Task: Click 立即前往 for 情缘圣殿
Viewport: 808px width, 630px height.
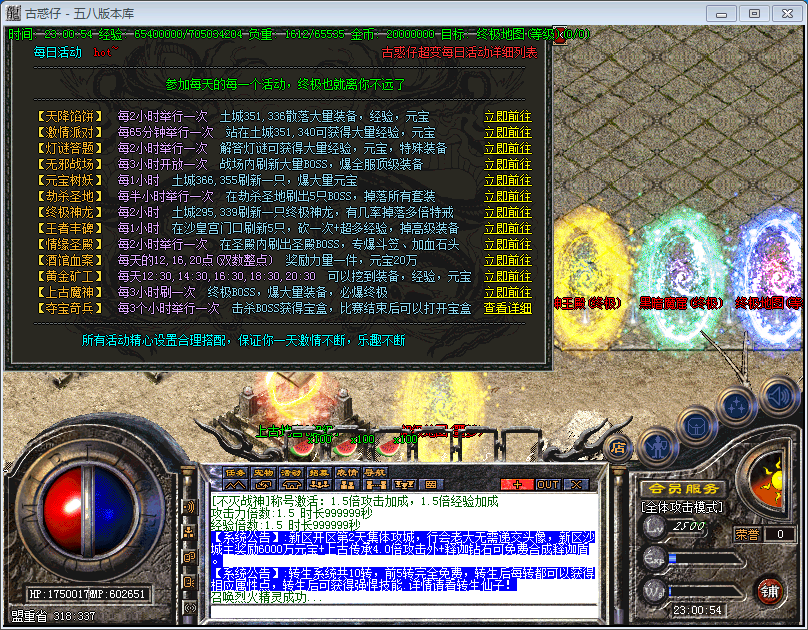Action: point(508,244)
